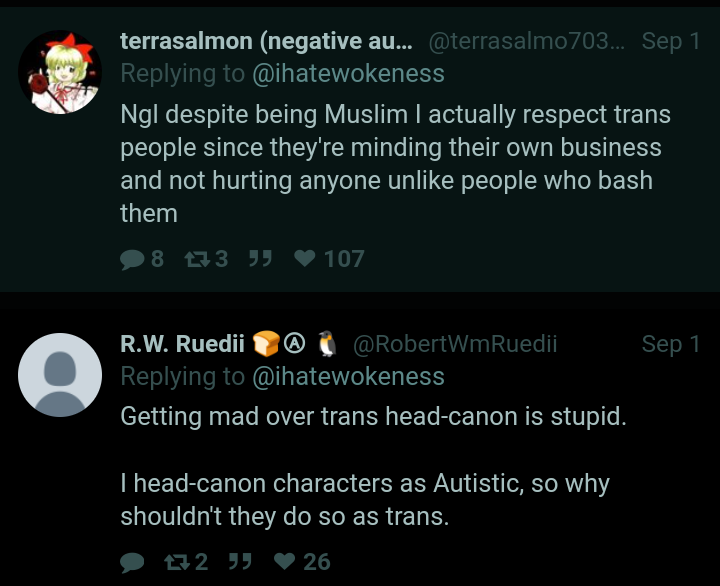Reply to R.W. Ruedii's tweet
The width and height of the screenshot is (720, 586).
(x=133, y=562)
